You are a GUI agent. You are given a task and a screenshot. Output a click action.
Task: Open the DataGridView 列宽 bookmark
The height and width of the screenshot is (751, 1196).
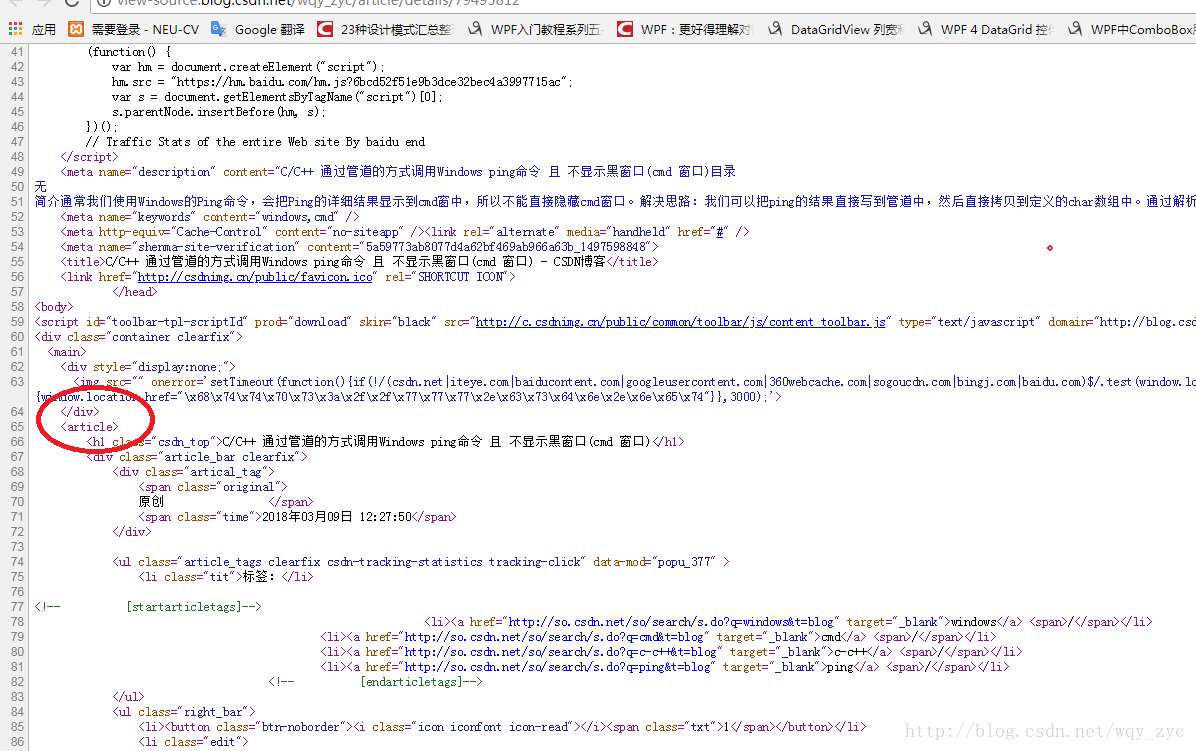[x=835, y=29]
